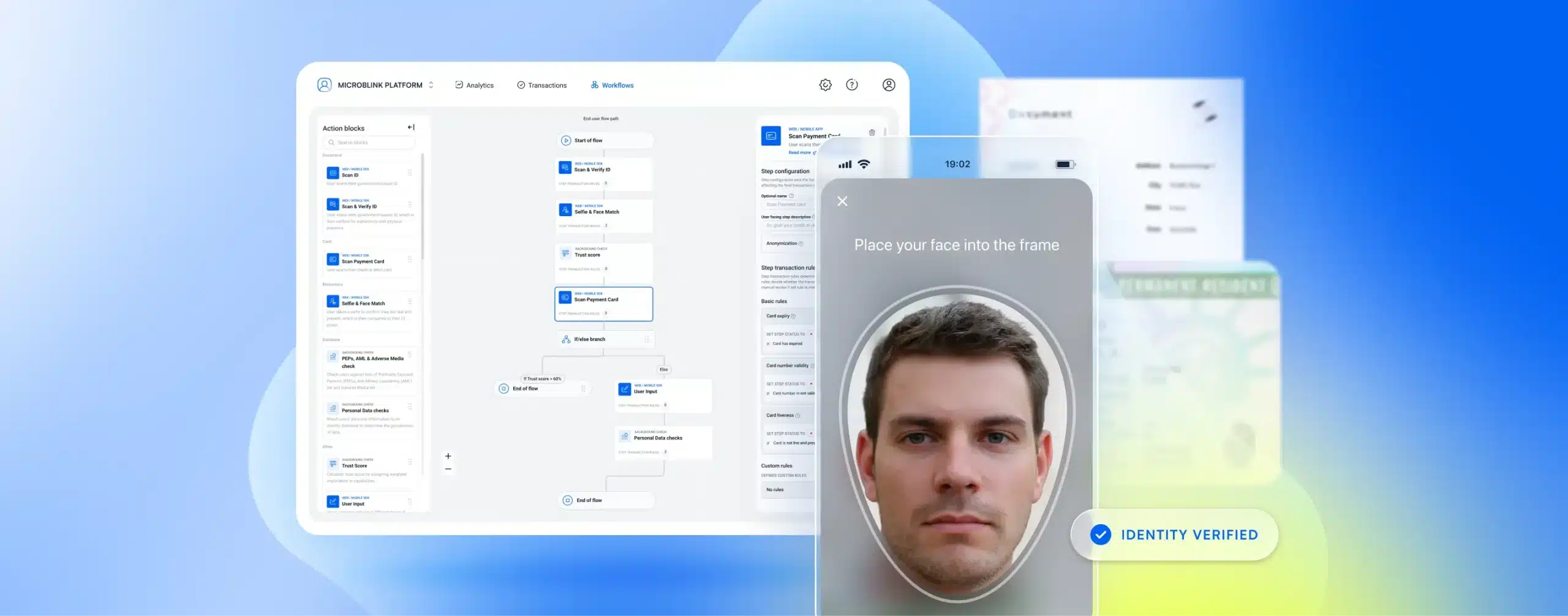Zoom in the workflow canvas with plus
This screenshot has width=1568, height=616.
click(x=448, y=456)
